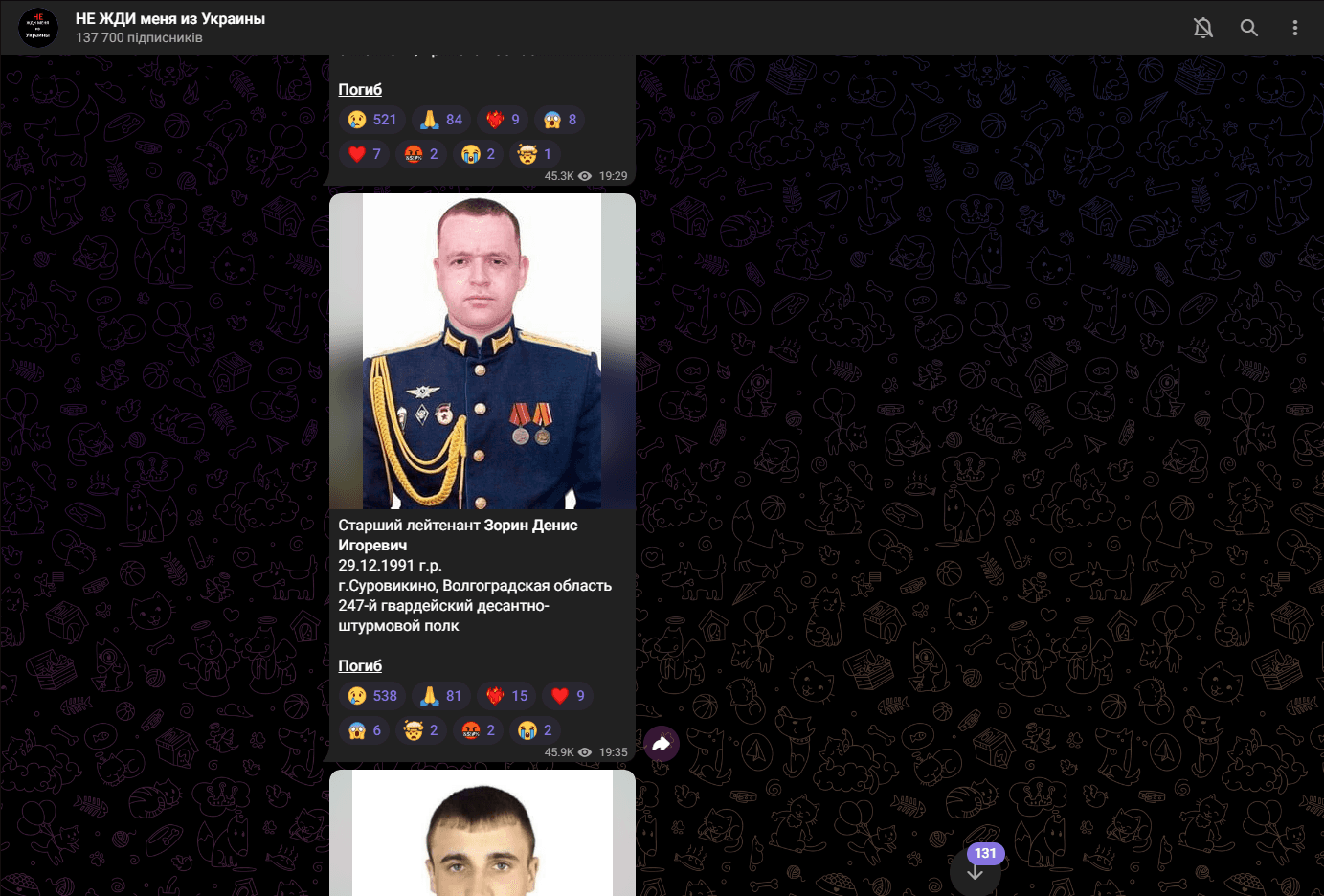This screenshot has width=1324, height=896.
Task: Click the channel title НЕ ЖДИ меня из Украины
Action: click(x=170, y=18)
